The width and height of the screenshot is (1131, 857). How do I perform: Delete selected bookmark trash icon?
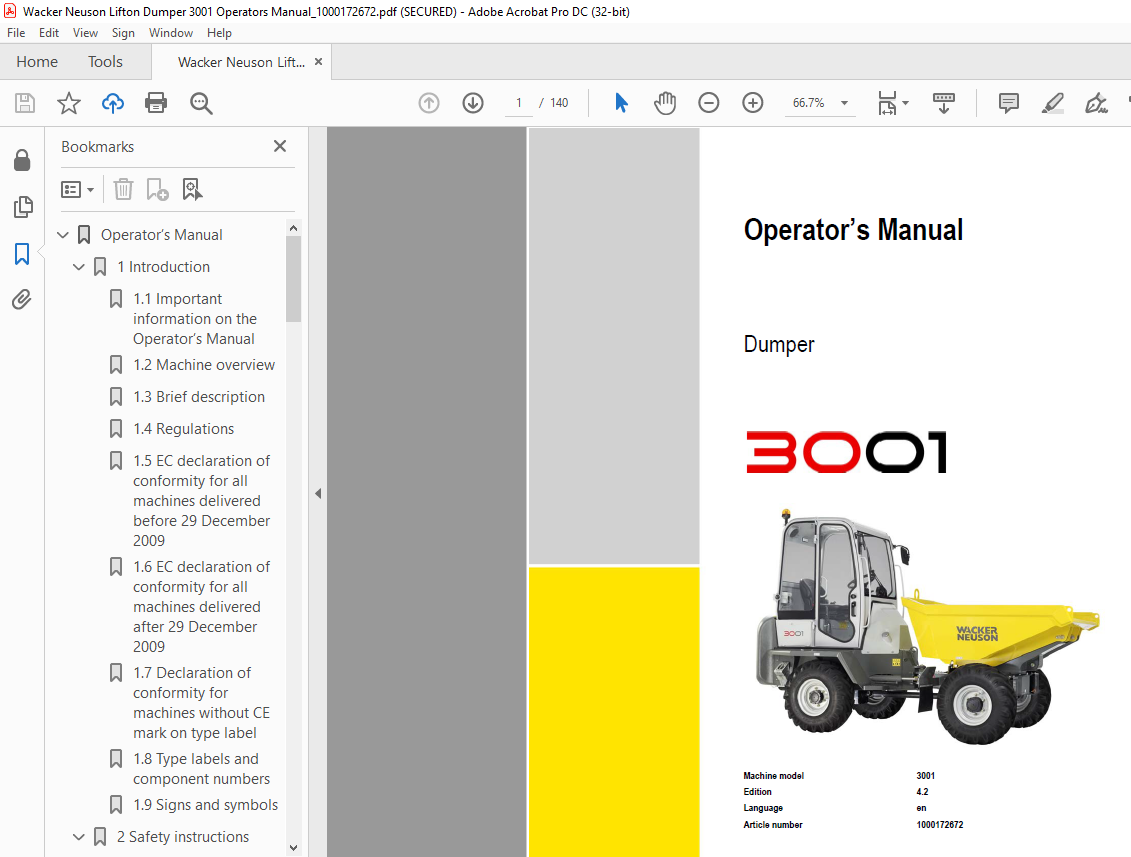point(123,190)
